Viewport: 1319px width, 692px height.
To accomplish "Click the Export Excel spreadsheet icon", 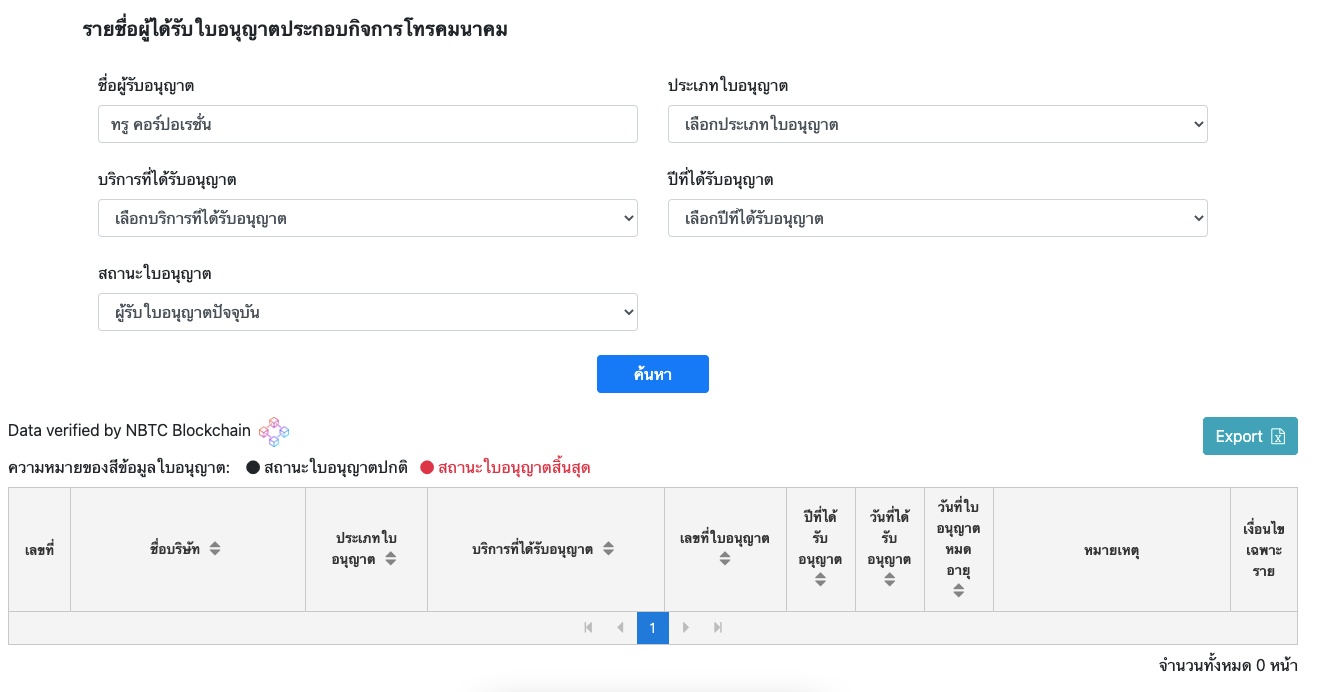I will click(x=1278, y=436).
